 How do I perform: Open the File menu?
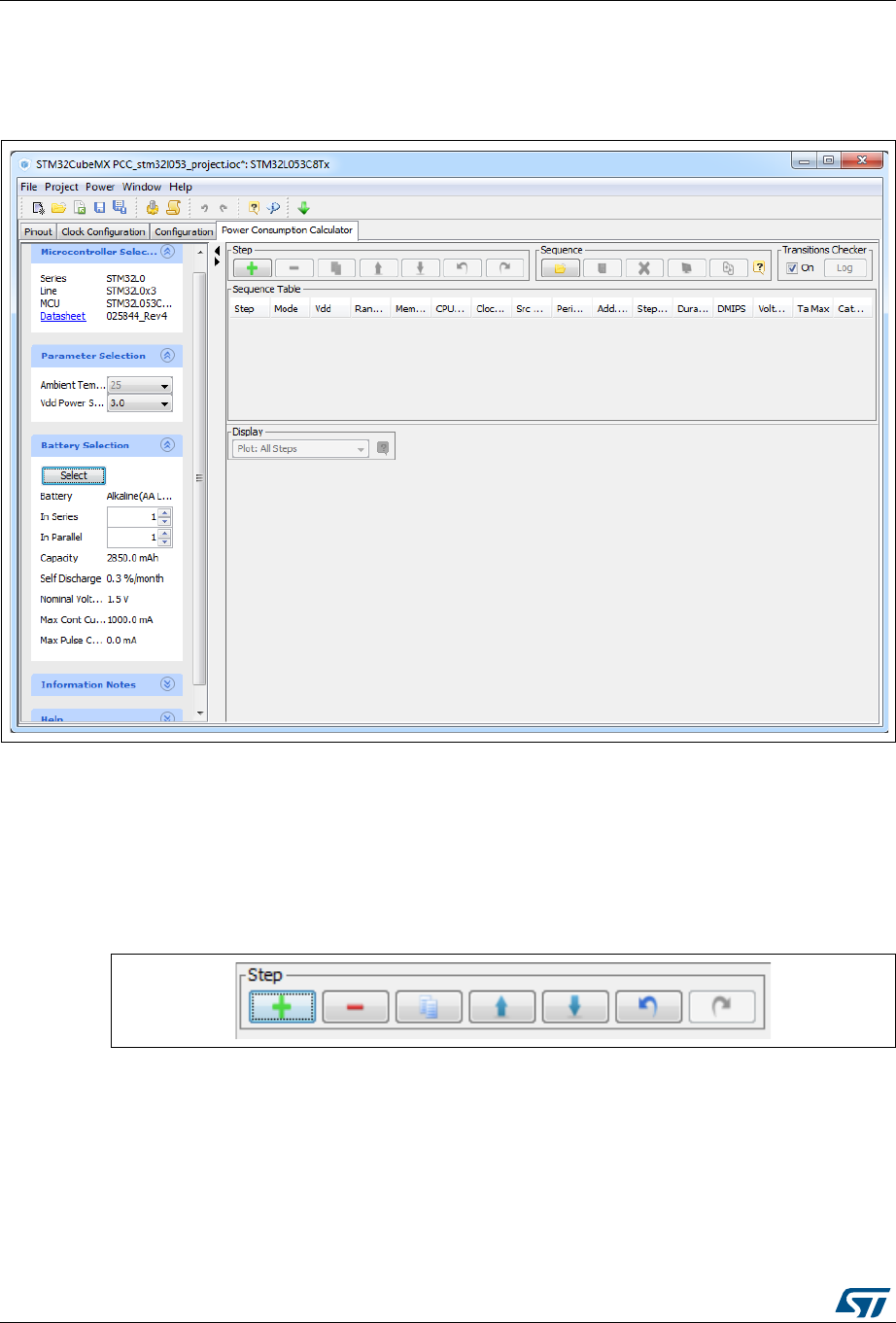click(x=29, y=187)
